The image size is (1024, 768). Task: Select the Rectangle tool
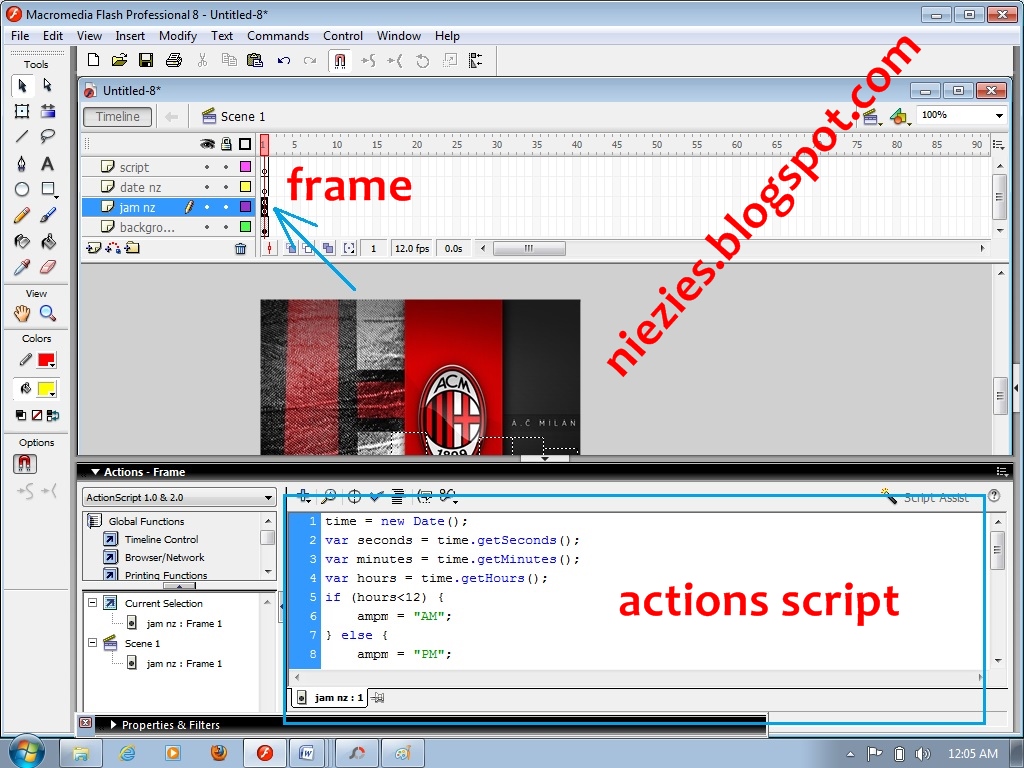coord(48,189)
